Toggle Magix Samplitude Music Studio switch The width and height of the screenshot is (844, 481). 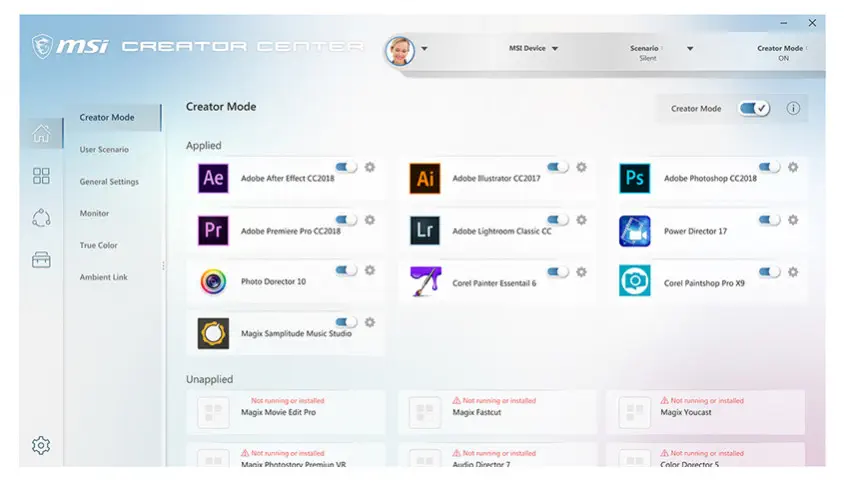pyautogui.click(x=346, y=322)
